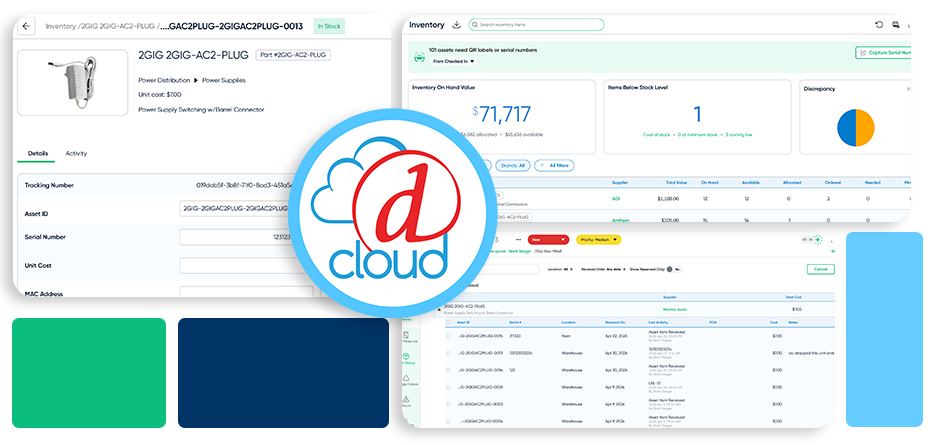
Task: Click 2GIG 2GIG-AC2-PLUG breadcrumb
Action: click(118, 26)
